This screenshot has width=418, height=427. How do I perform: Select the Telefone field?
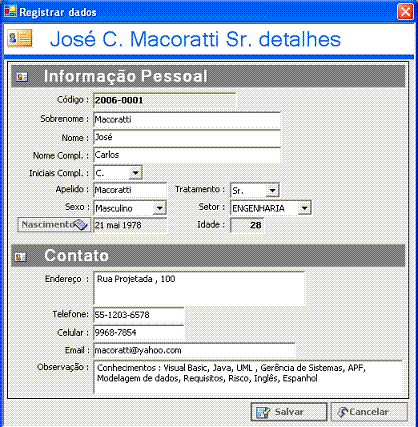point(139,315)
